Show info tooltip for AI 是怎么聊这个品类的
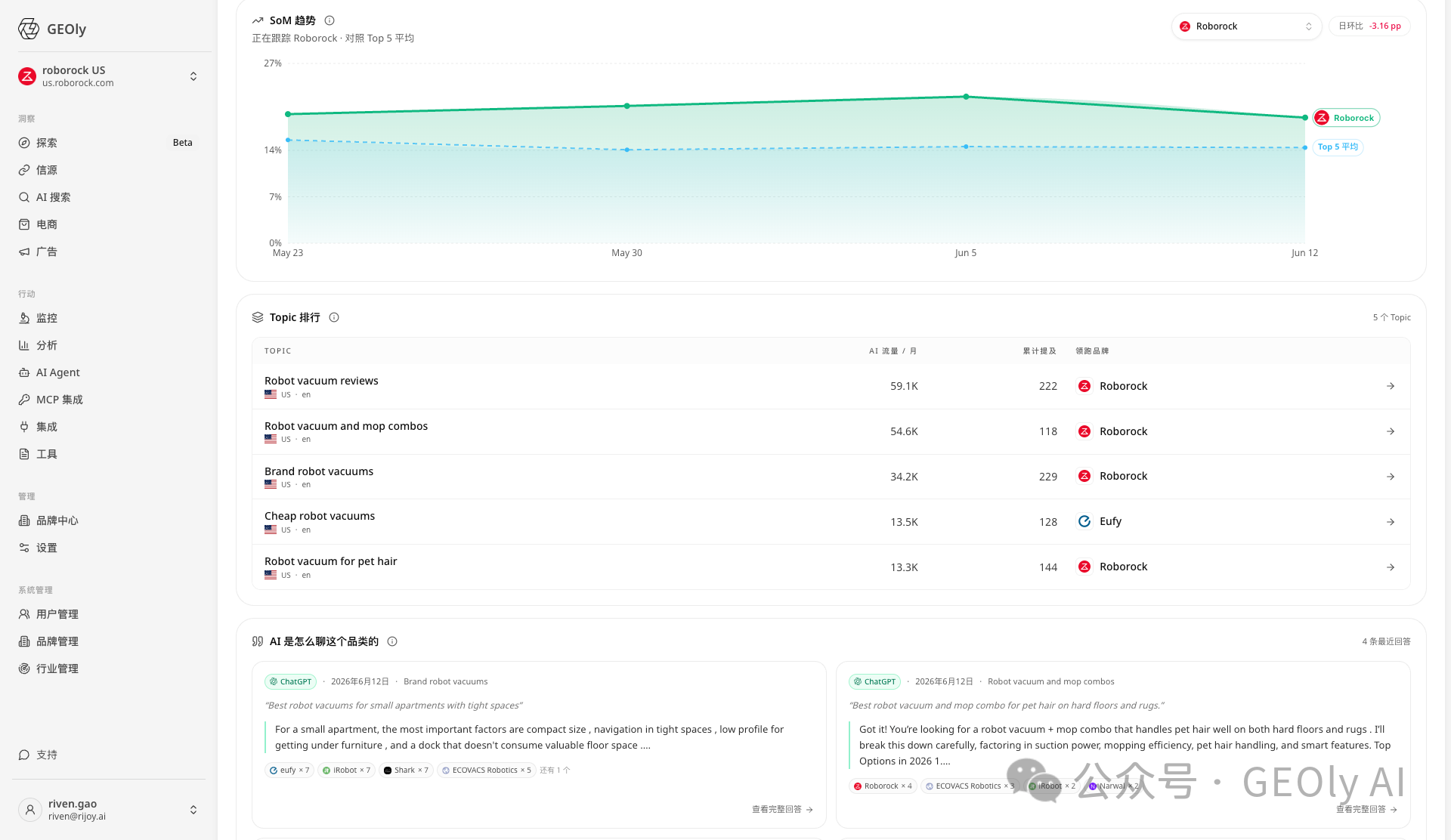The height and width of the screenshot is (840, 1451). coord(392,641)
